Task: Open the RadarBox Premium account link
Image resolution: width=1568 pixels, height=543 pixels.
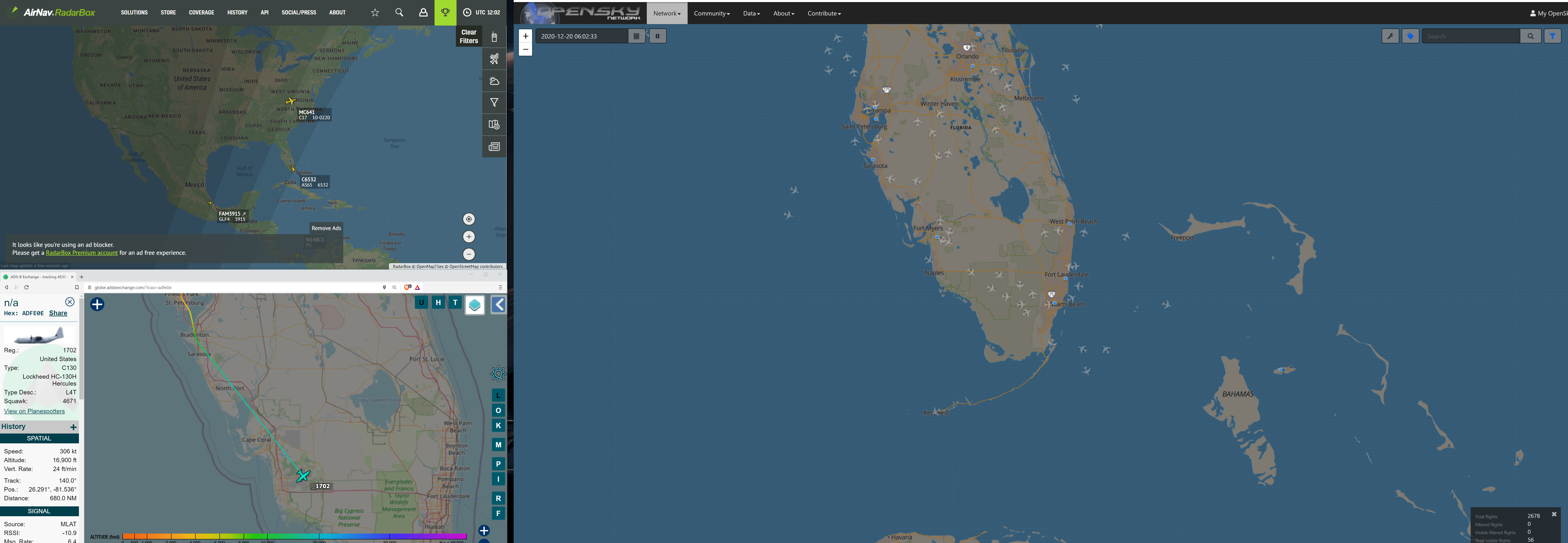Action: click(x=82, y=253)
